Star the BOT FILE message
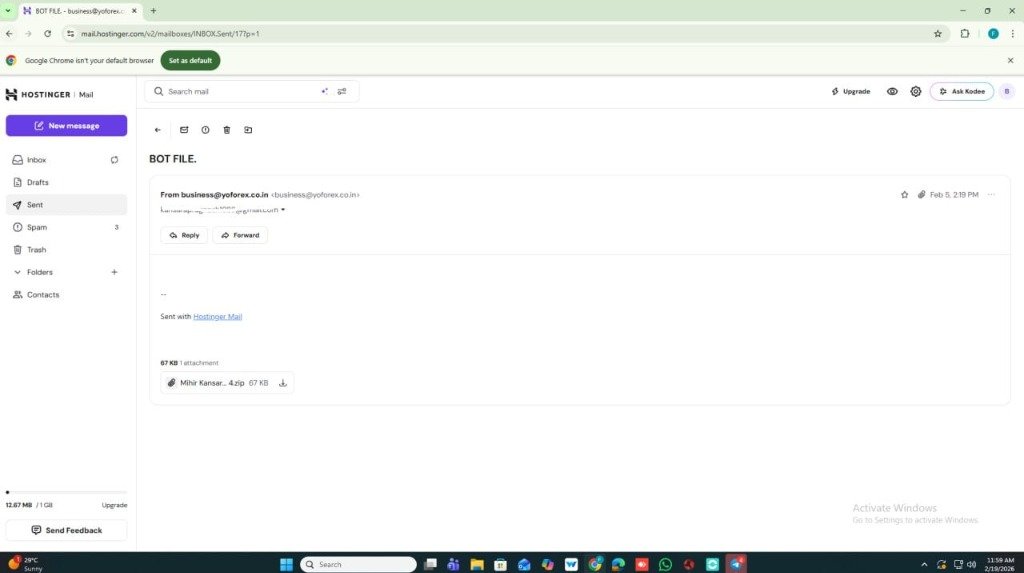 (x=904, y=195)
